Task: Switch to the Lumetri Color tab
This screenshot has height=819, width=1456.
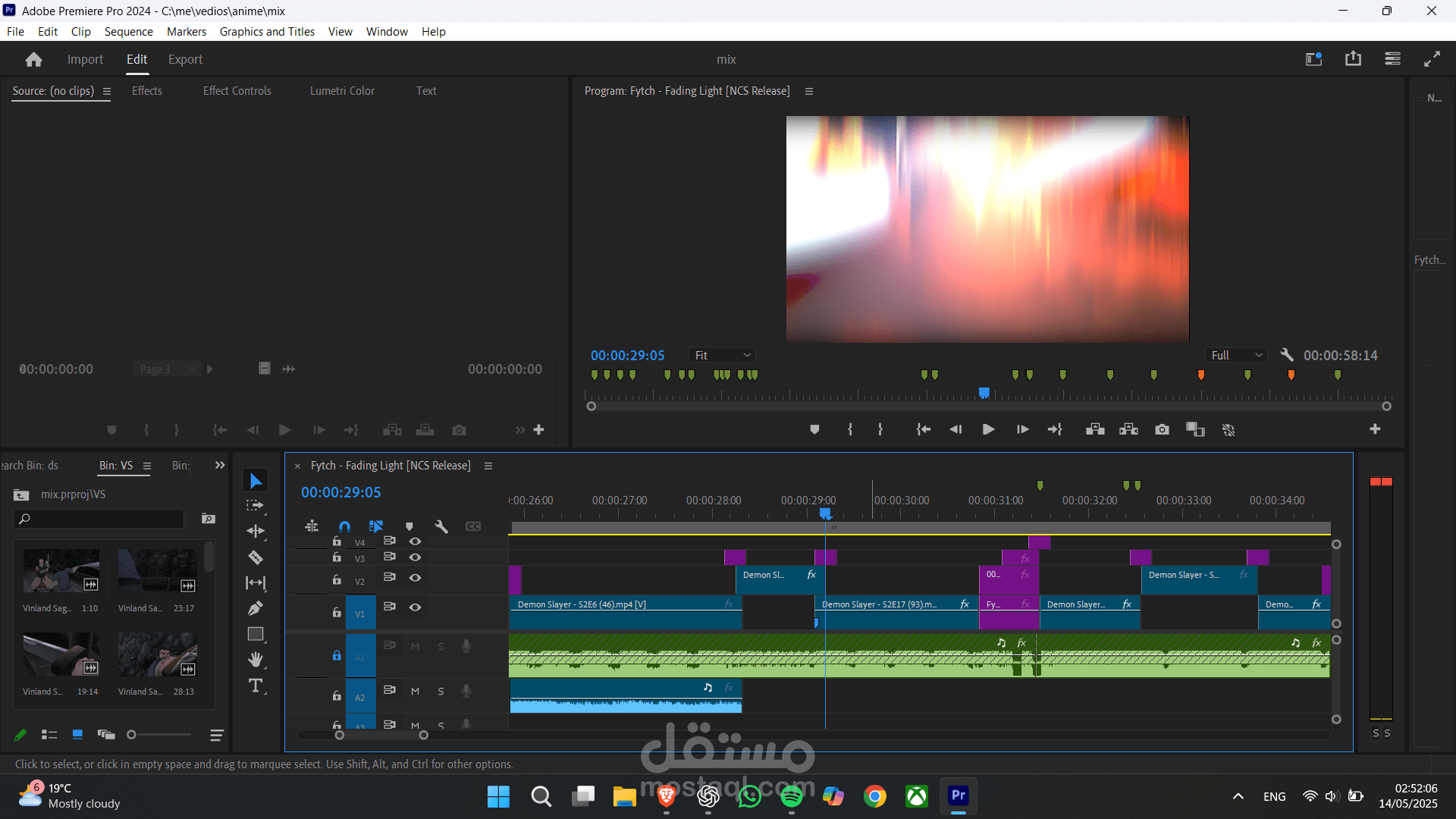Action: (342, 91)
